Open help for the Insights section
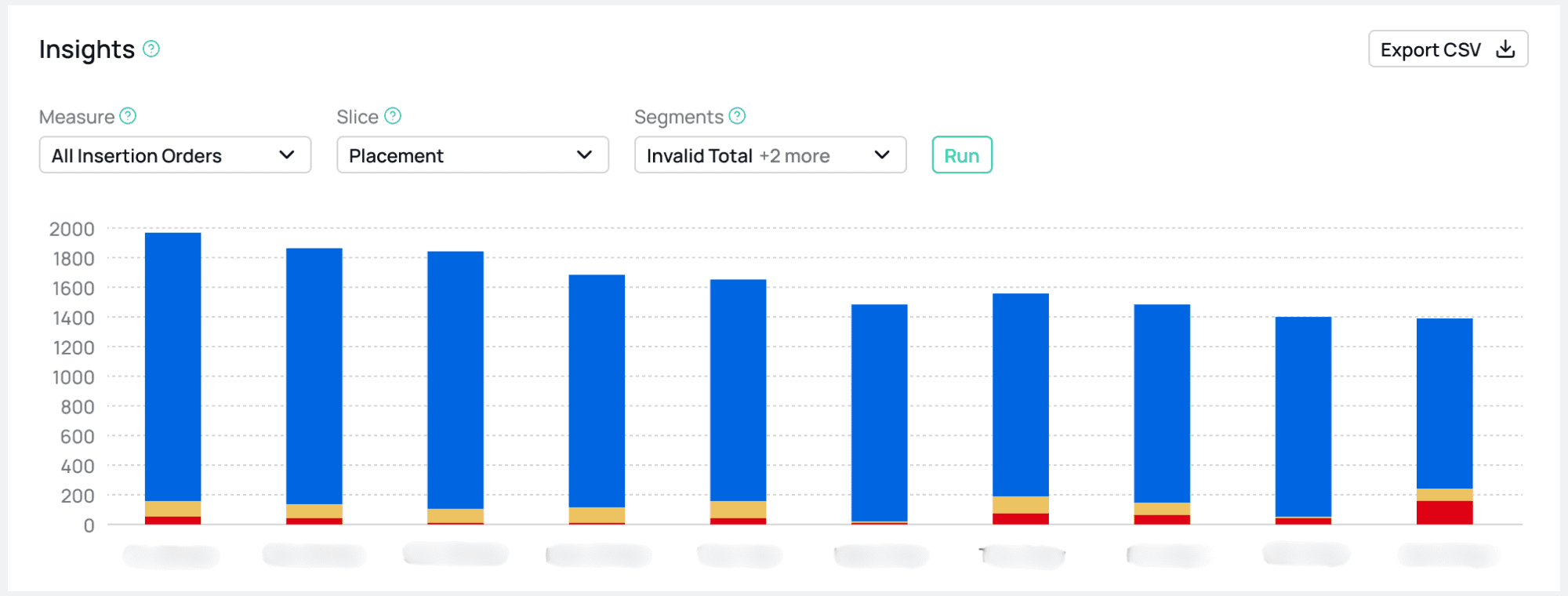This screenshot has height=596, width=1568. (x=151, y=49)
